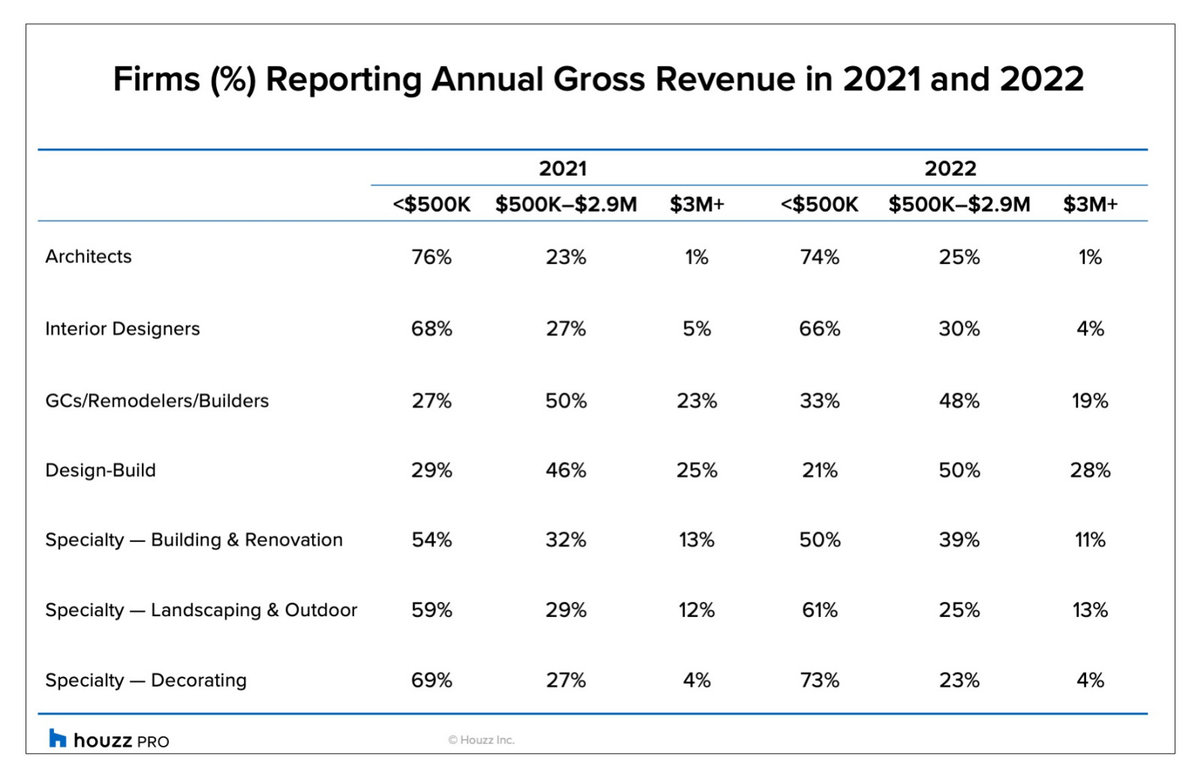The width and height of the screenshot is (1200, 779).
Task: Click Building & Renovation 32% cell
Action: pos(566,540)
